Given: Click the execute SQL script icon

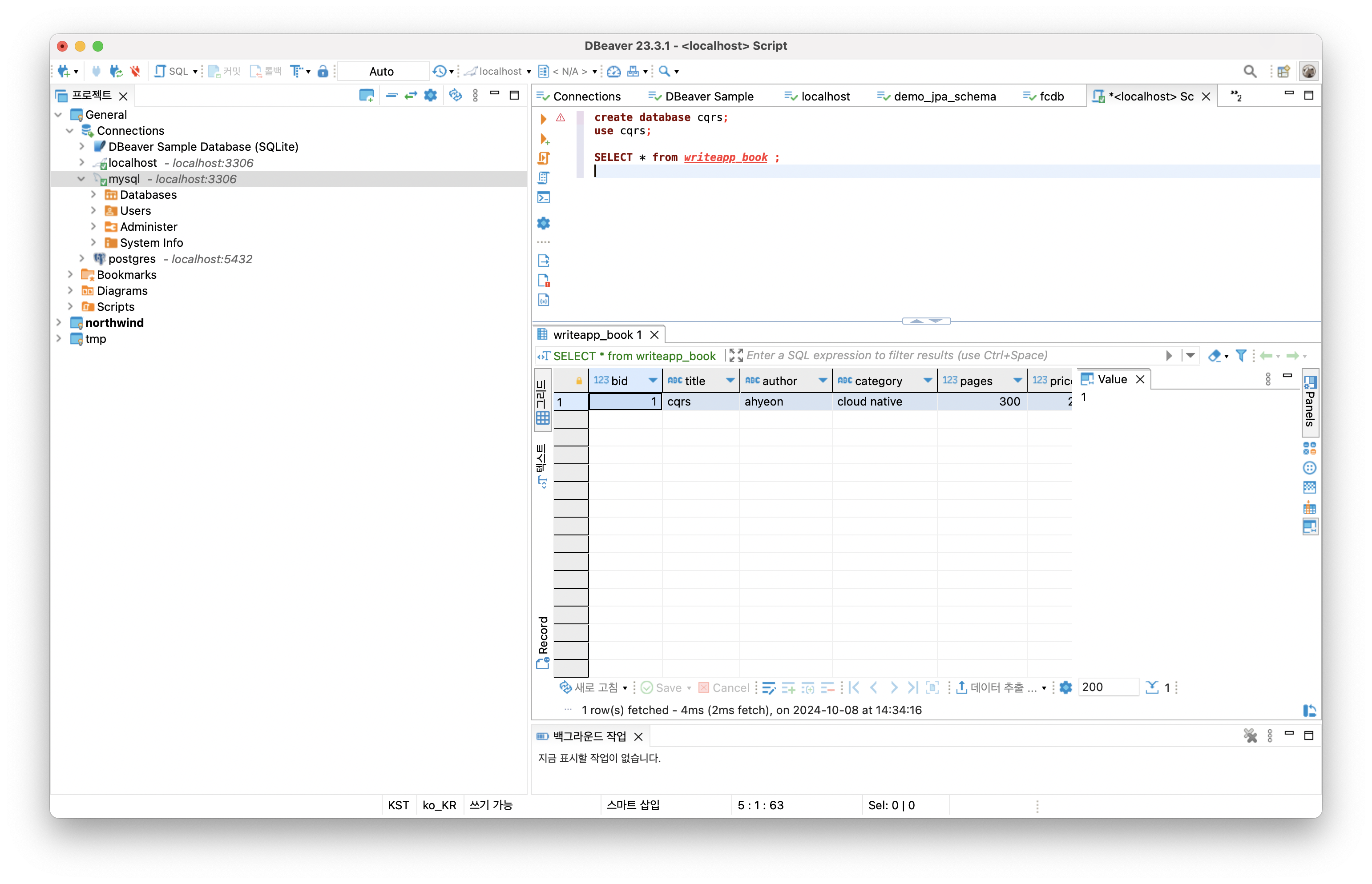Looking at the screenshot, I should pos(543,158).
